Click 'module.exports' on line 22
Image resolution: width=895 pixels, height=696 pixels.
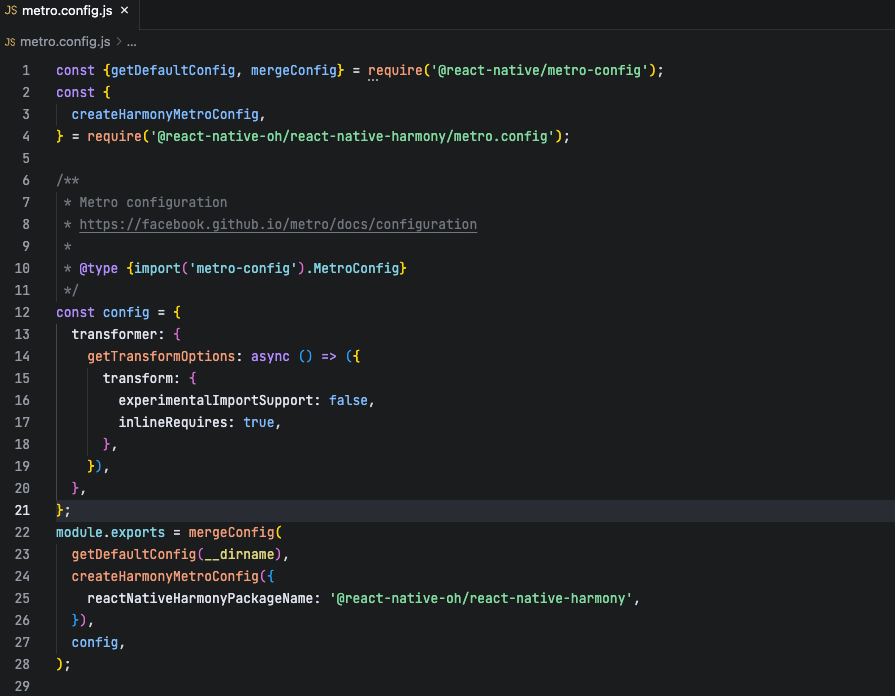(x=110, y=533)
